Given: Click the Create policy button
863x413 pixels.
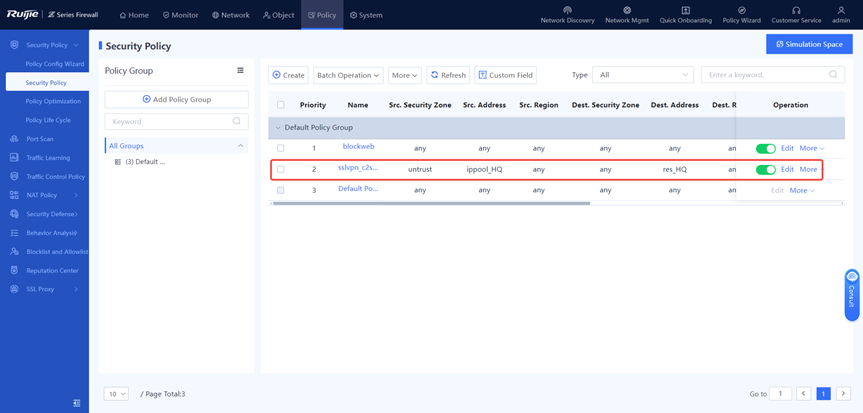Looking at the screenshot, I should tap(289, 75).
